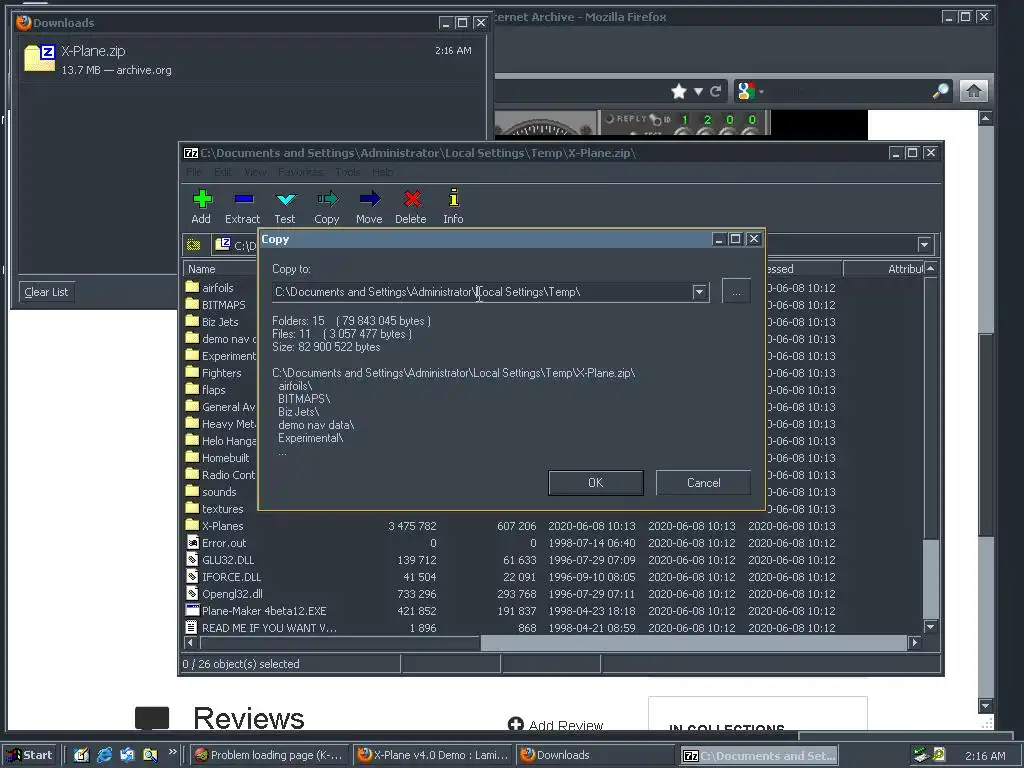Screen dimensions: 1024x768
Task: Open the Edit menu in 7-Zip
Action: [x=223, y=172]
